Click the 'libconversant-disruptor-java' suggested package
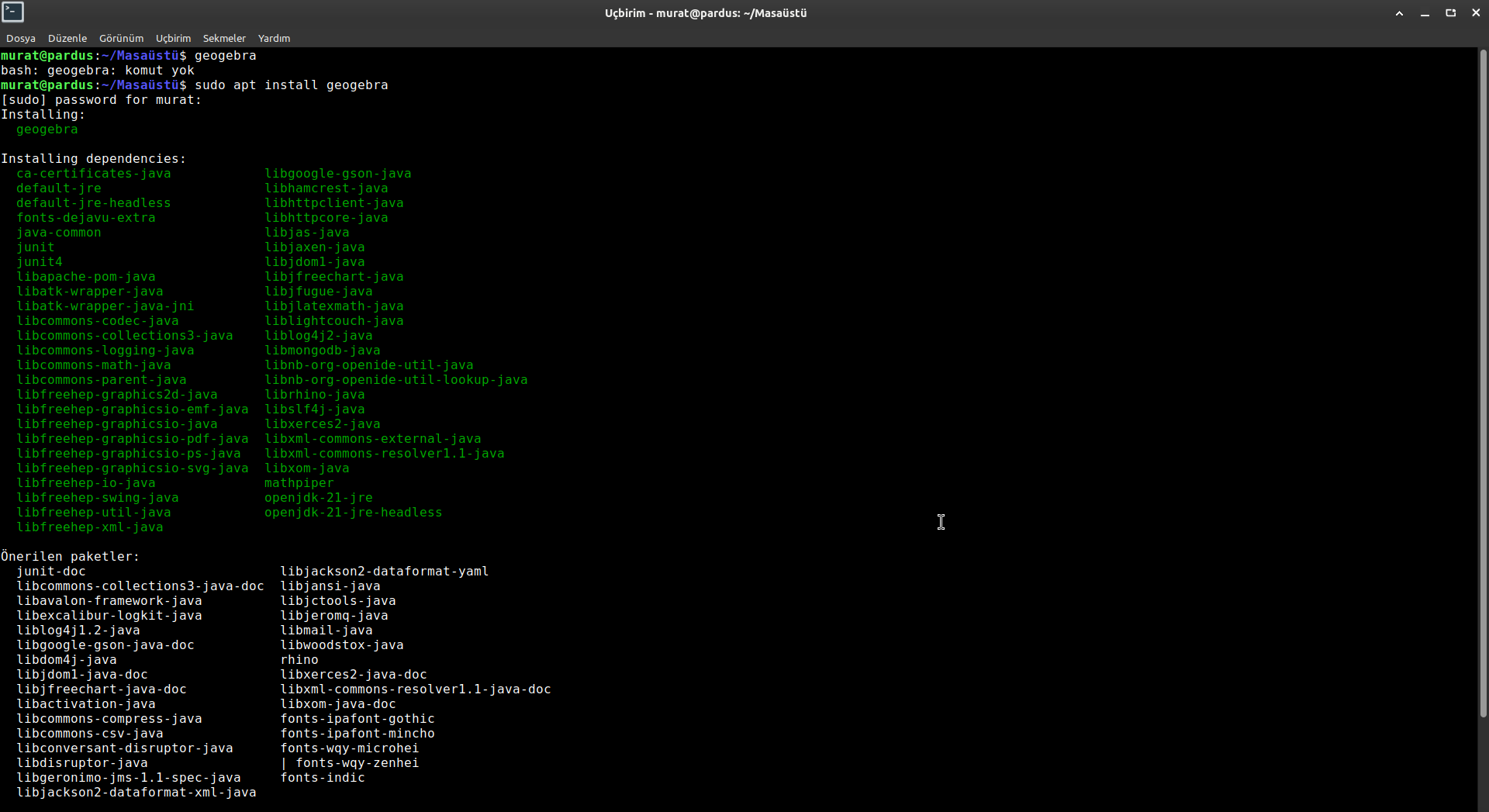The height and width of the screenshot is (812, 1489). coord(125,748)
